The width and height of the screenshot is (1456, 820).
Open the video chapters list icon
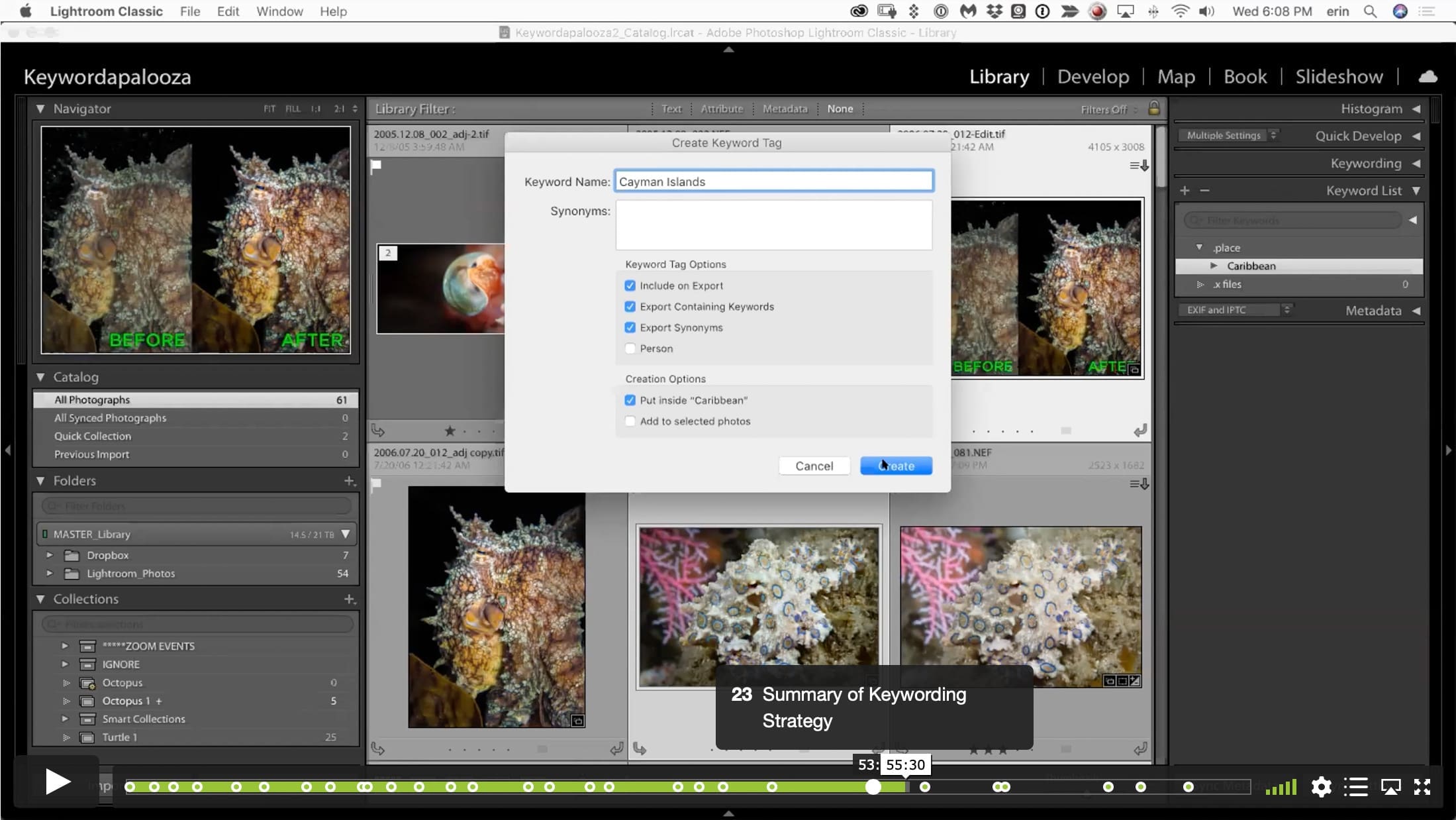pyautogui.click(x=1355, y=787)
